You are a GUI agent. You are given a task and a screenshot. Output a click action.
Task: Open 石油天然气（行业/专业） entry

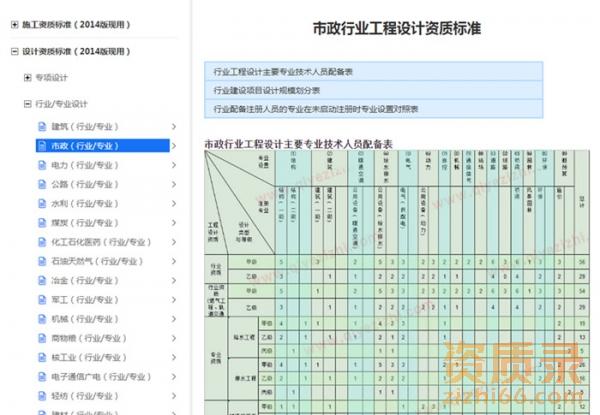(x=98, y=262)
